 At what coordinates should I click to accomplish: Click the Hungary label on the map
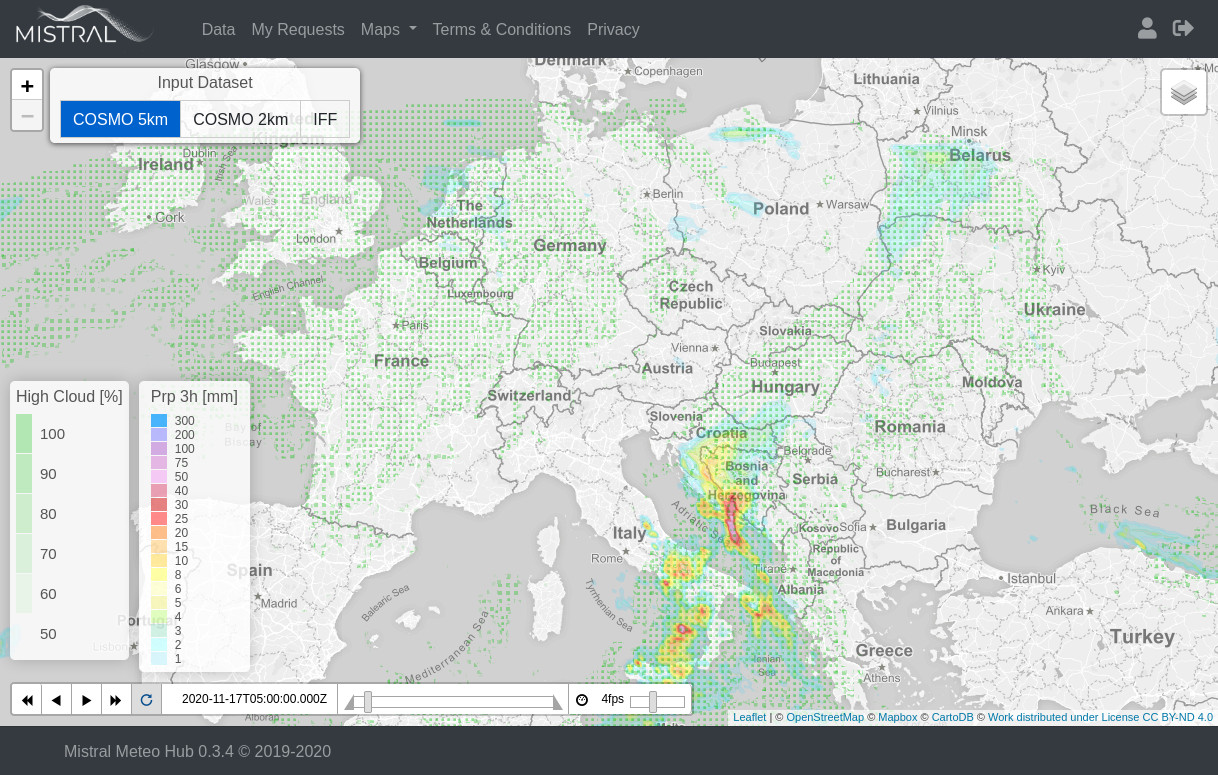point(785,387)
